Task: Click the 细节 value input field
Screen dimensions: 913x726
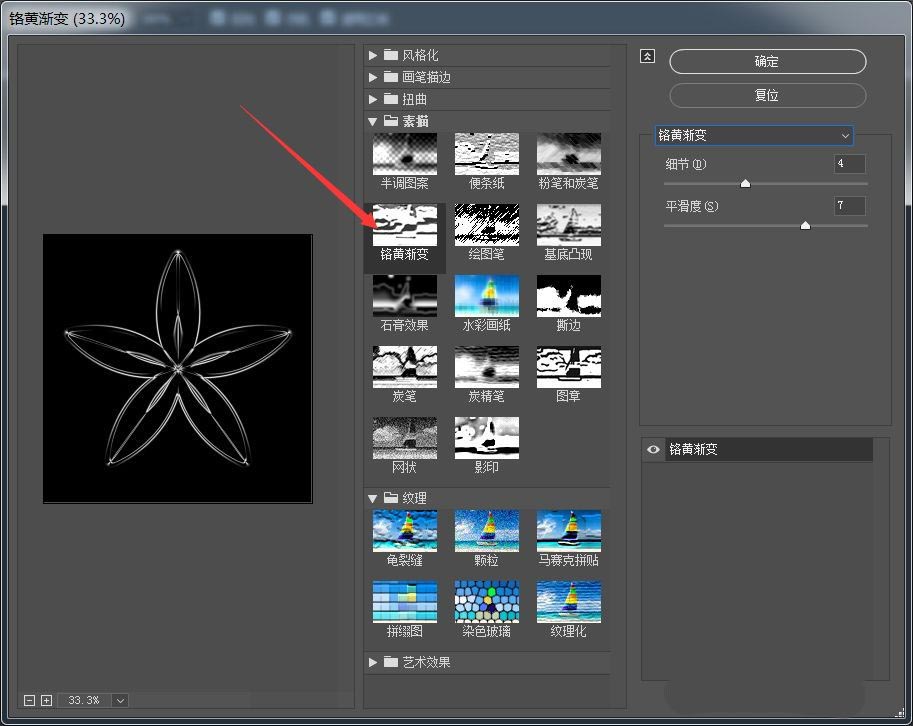Action: pyautogui.click(x=850, y=164)
